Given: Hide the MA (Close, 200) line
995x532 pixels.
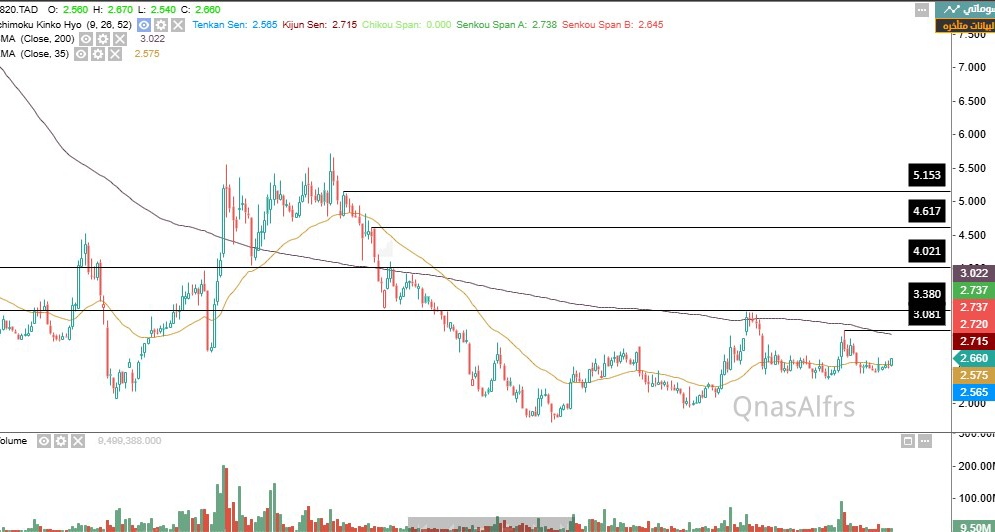Looking at the screenshot, I should click(86, 39).
